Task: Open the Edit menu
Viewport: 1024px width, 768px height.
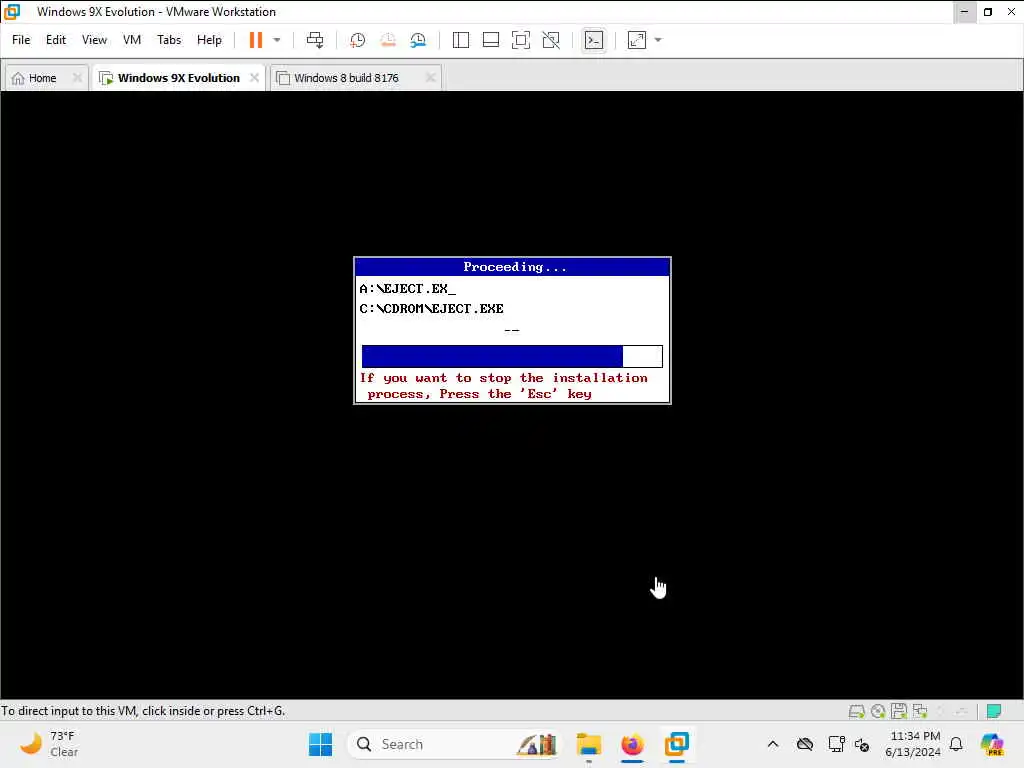Action: tap(56, 40)
